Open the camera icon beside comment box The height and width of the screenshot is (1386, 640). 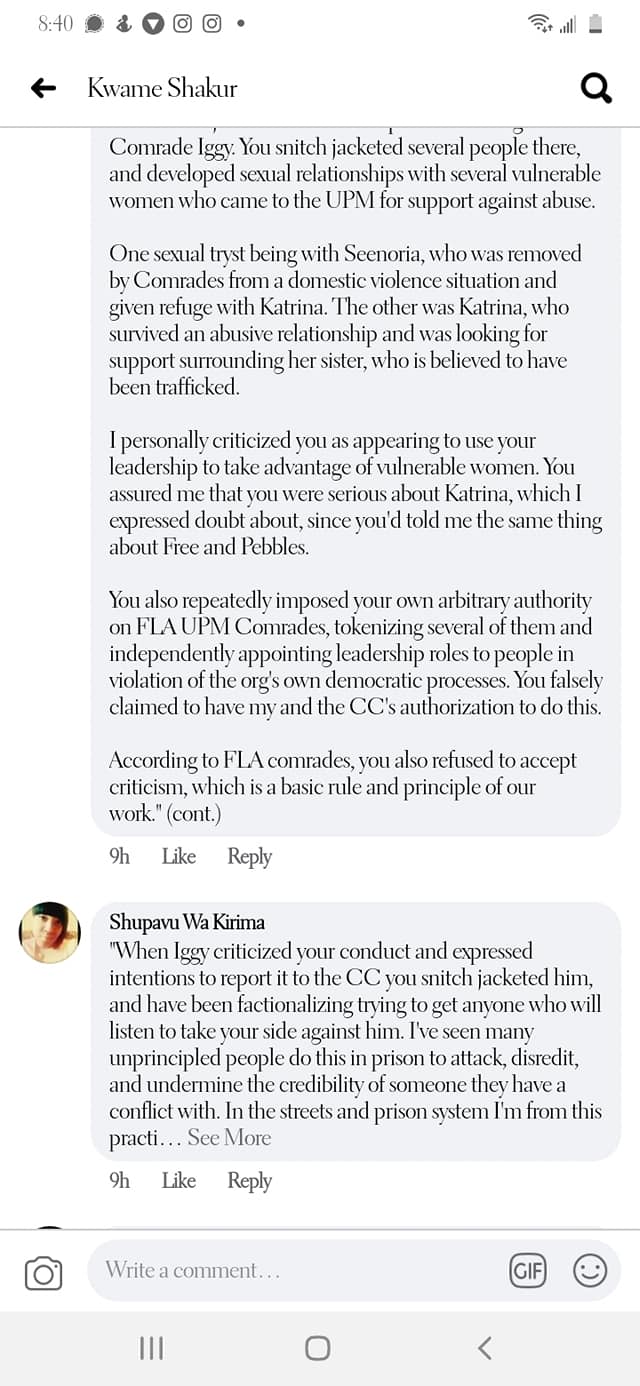pyautogui.click(x=43, y=1273)
